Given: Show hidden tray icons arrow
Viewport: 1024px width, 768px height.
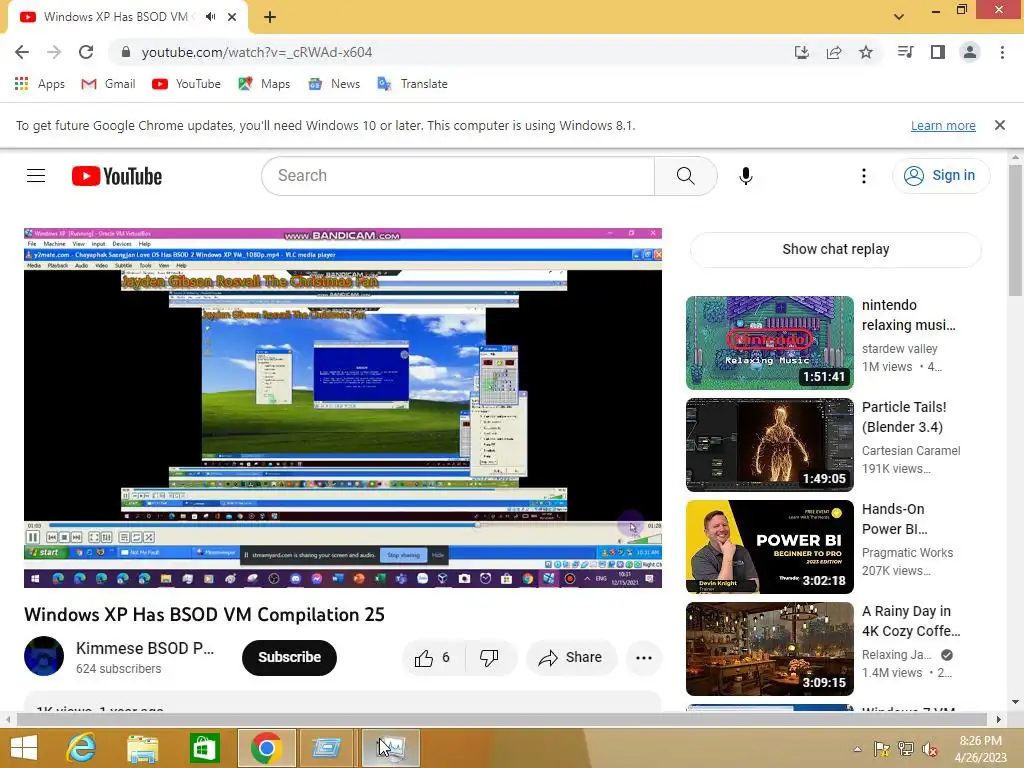Looking at the screenshot, I should [x=857, y=749].
